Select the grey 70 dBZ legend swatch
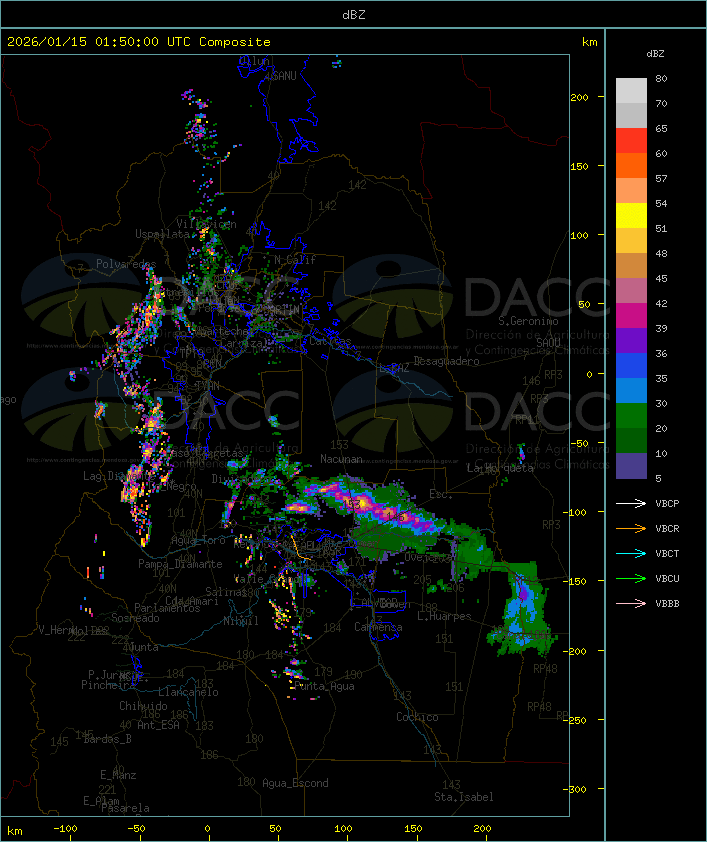Screen dimensions: 707x842 pos(631,115)
